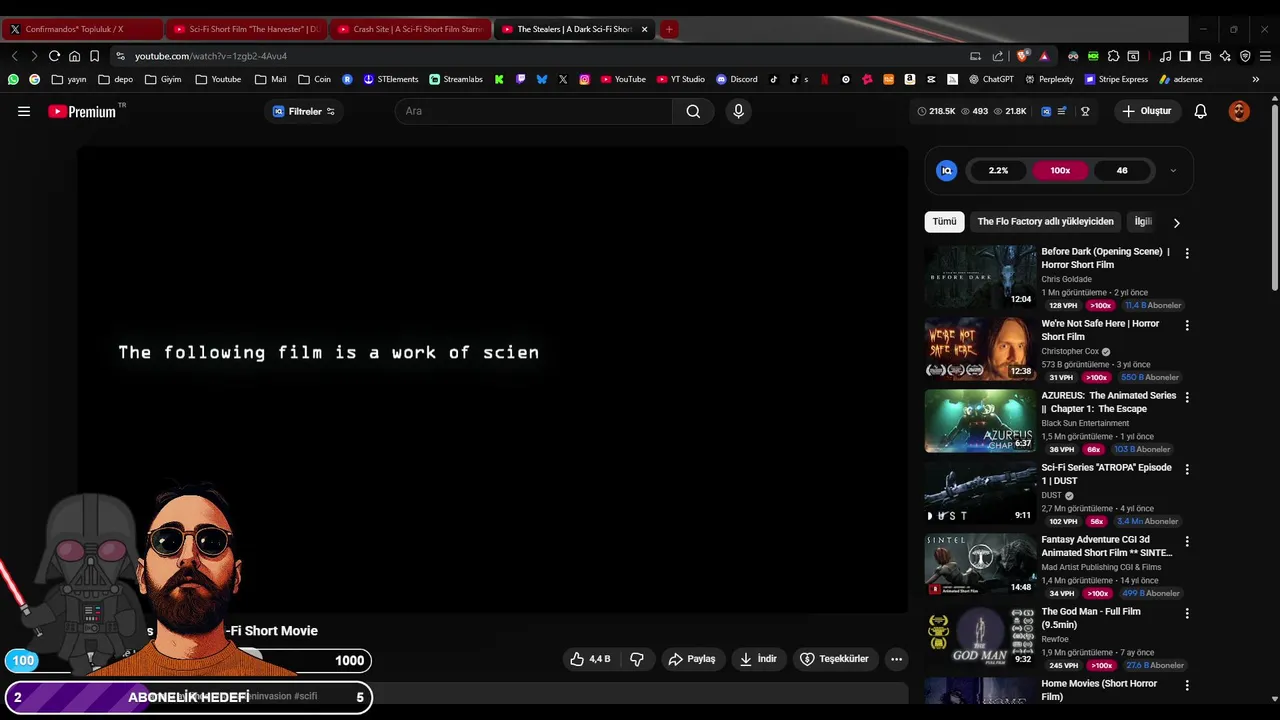Image resolution: width=1280 pixels, height=720 pixels.
Task: Expand the depo bookmarks folder
Action: click(x=115, y=79)
